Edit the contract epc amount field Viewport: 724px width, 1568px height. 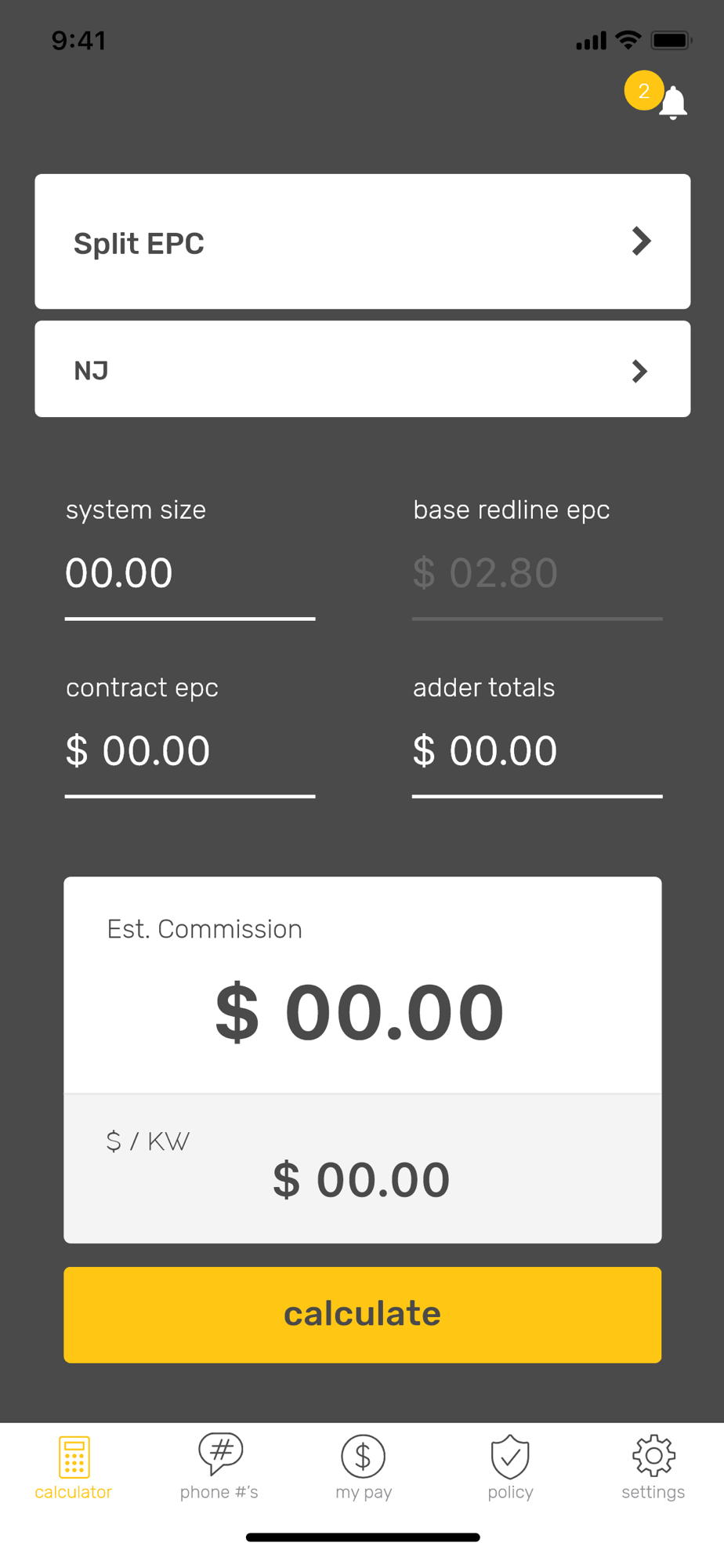click(x=190, y=751)
